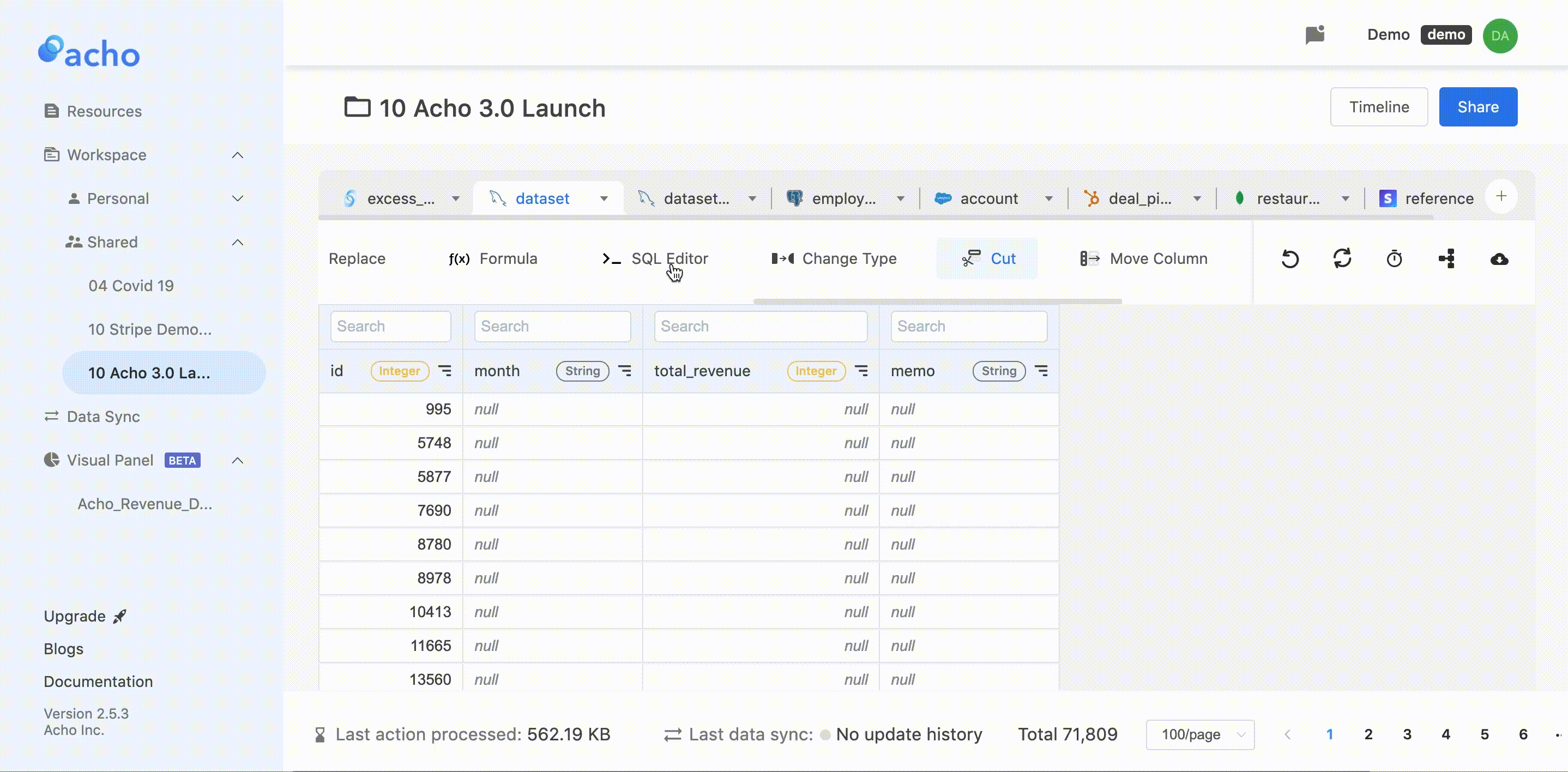
Task: Open filter menu for id column
Action: point(445,371)
